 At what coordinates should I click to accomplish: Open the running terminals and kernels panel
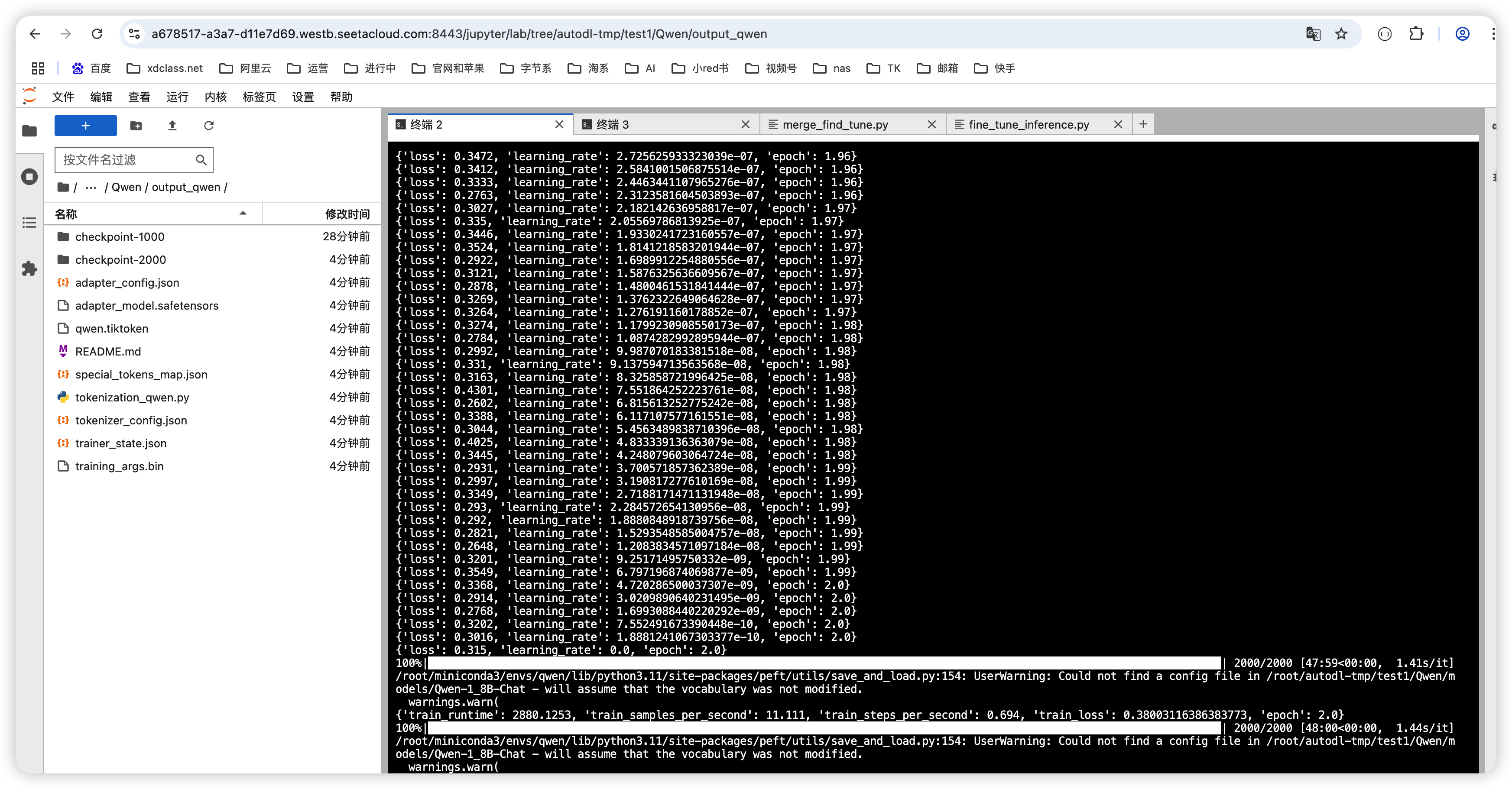(x=29, y=177)
